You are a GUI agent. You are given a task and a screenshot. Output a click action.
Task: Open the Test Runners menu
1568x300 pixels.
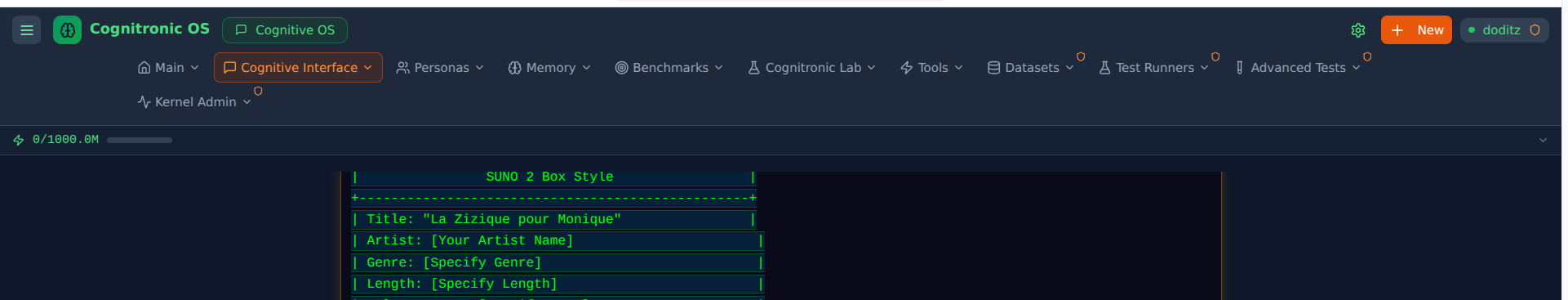coord(1153,68)
